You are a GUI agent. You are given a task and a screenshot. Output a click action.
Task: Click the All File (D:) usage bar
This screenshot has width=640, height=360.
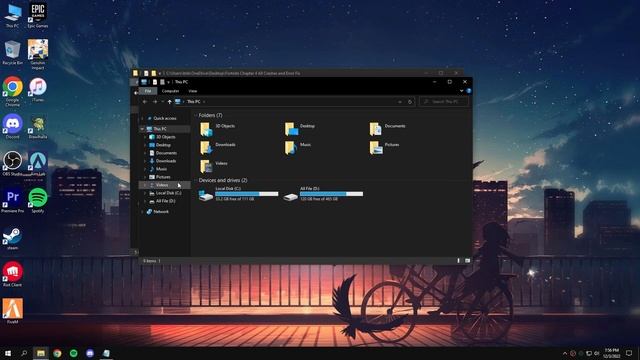[331, 194]
